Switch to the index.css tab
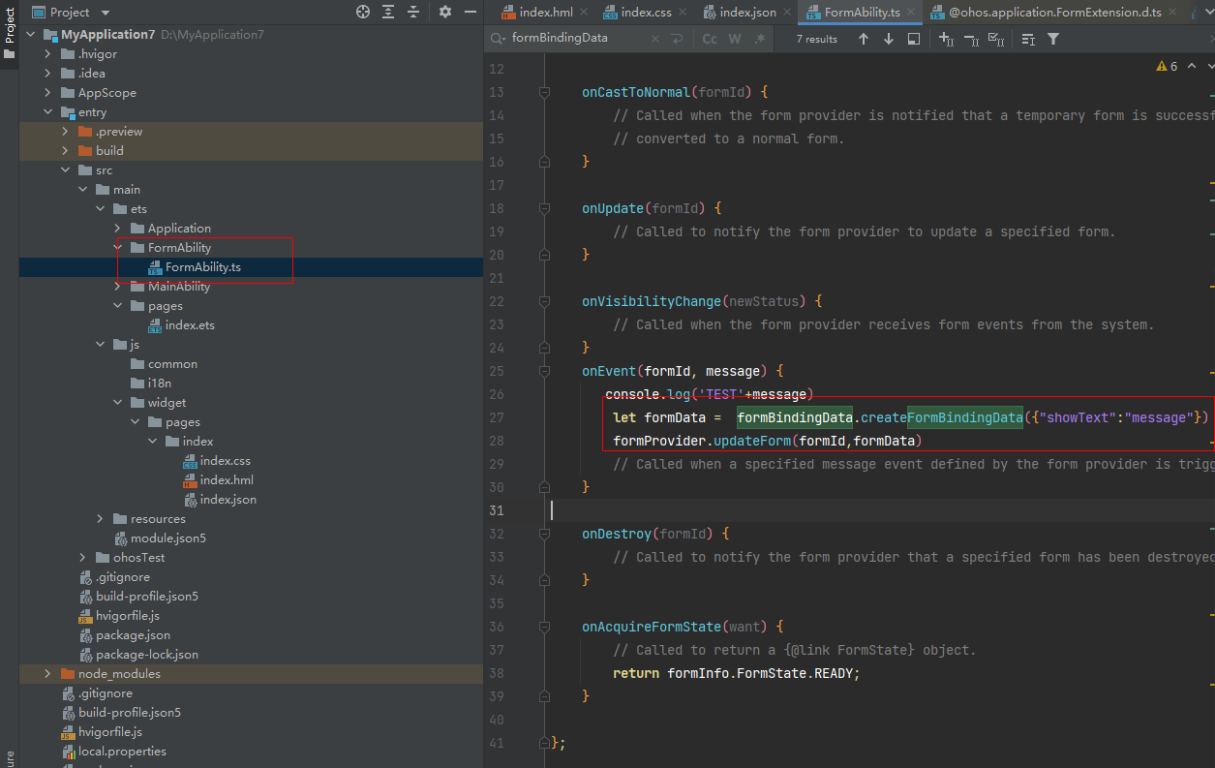This screenshot has height=768, width=1215. 644,12
